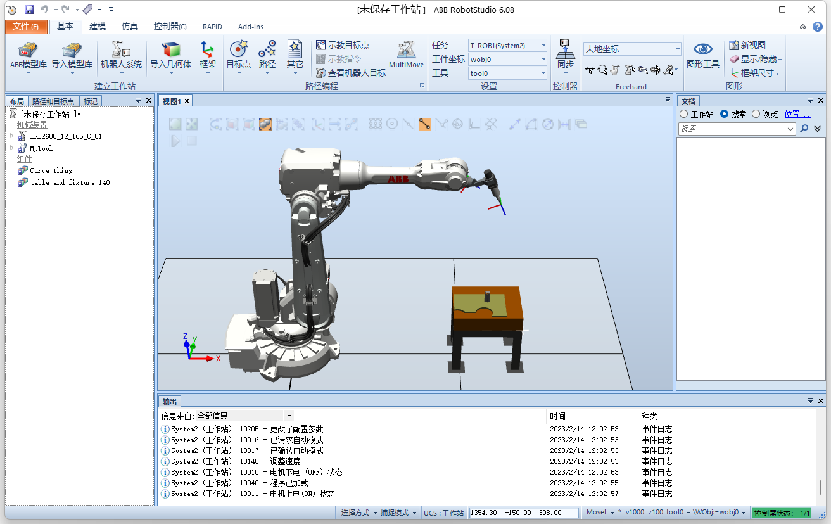Viewport: 831px width, 524px height.
Task: Open the output message filter dropdown
Action: coord(289,416)
